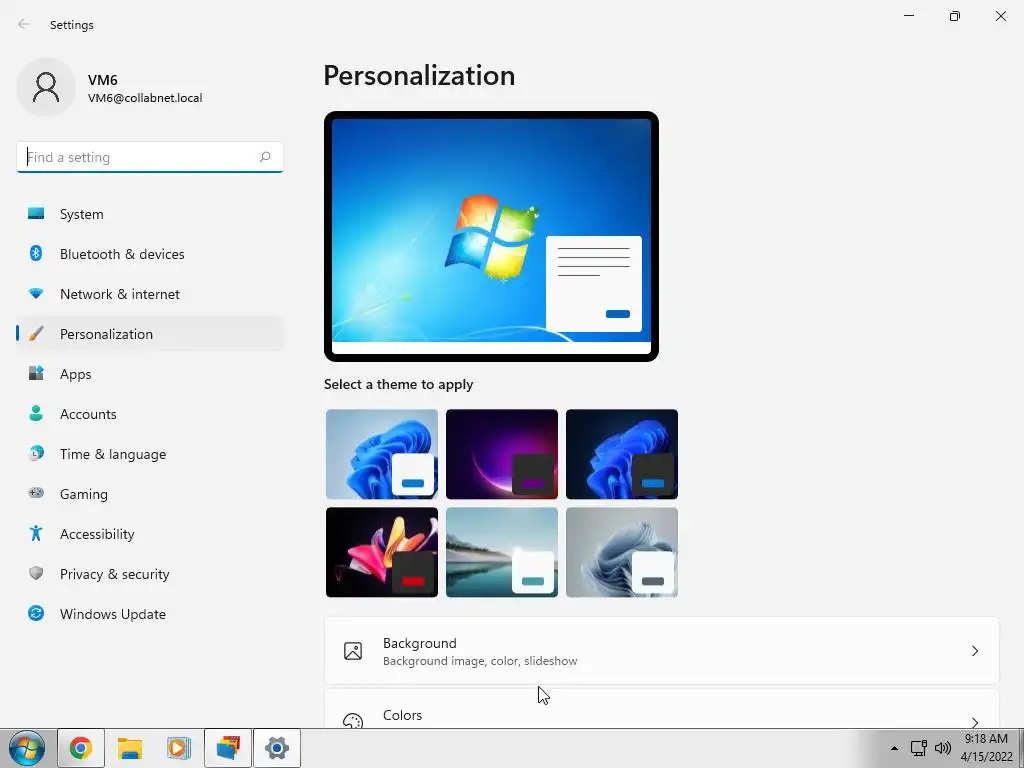Select the Personalization category

[150, 334]
